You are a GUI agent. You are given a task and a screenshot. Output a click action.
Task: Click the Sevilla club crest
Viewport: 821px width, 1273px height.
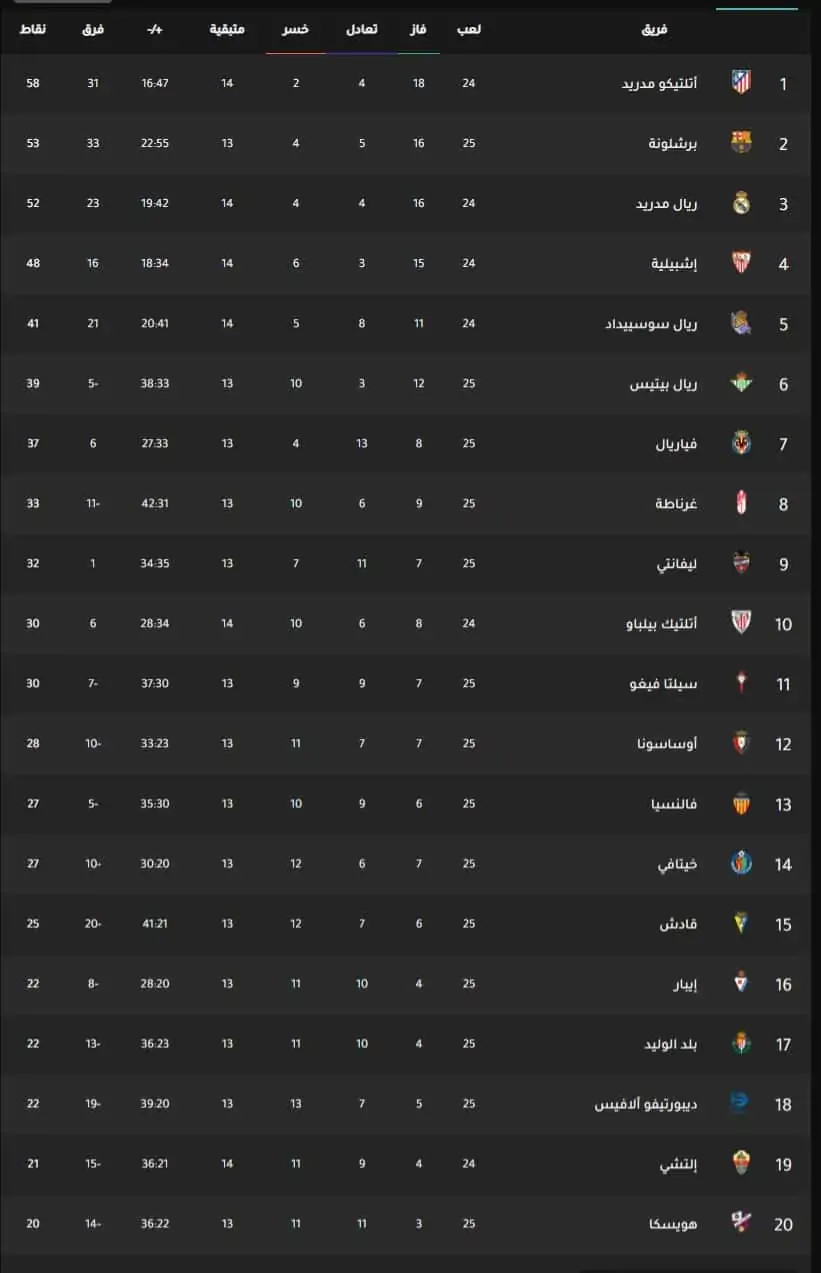tap(740, 263)
